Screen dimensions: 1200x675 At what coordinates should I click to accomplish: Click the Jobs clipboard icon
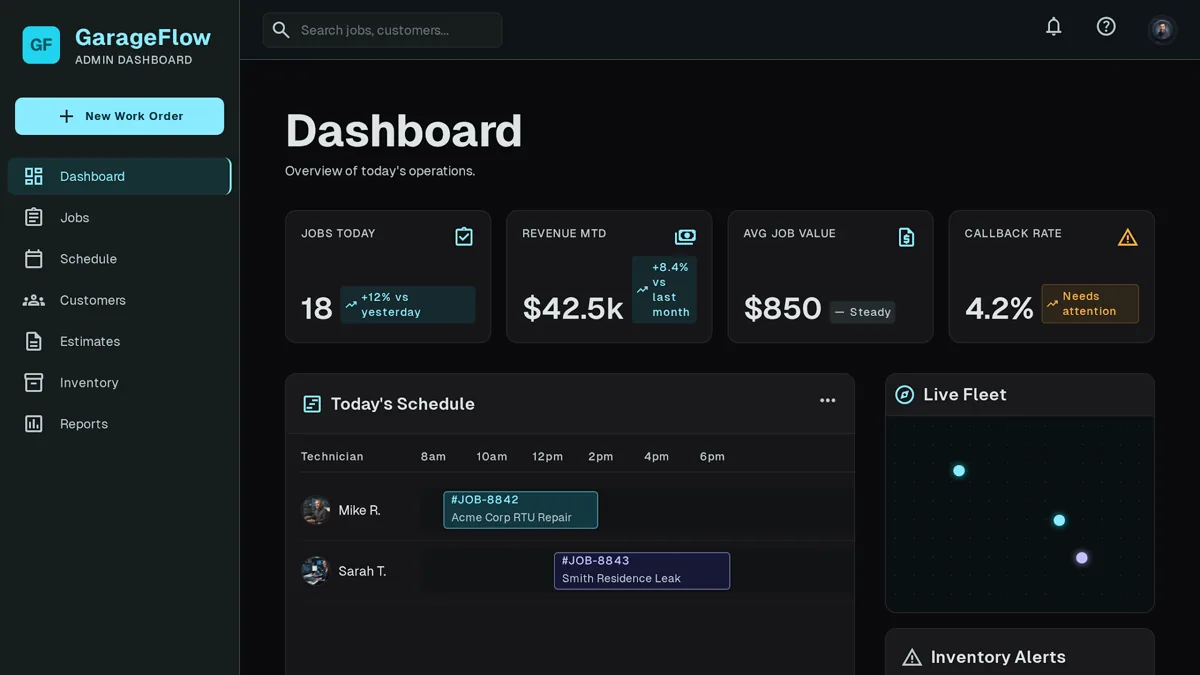click(34, 217)
